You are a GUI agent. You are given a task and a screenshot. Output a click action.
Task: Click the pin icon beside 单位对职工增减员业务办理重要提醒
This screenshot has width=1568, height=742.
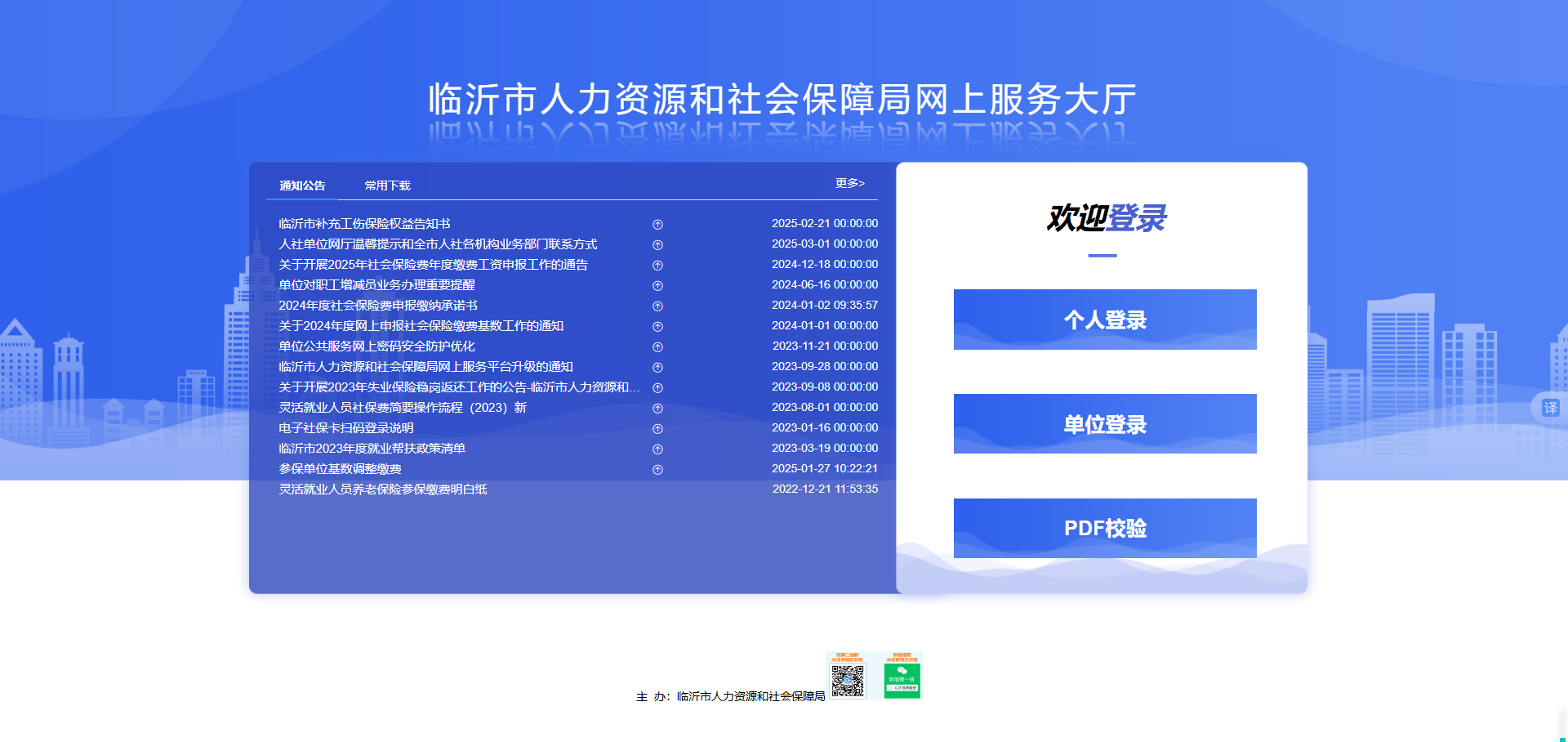click(657, 286)
